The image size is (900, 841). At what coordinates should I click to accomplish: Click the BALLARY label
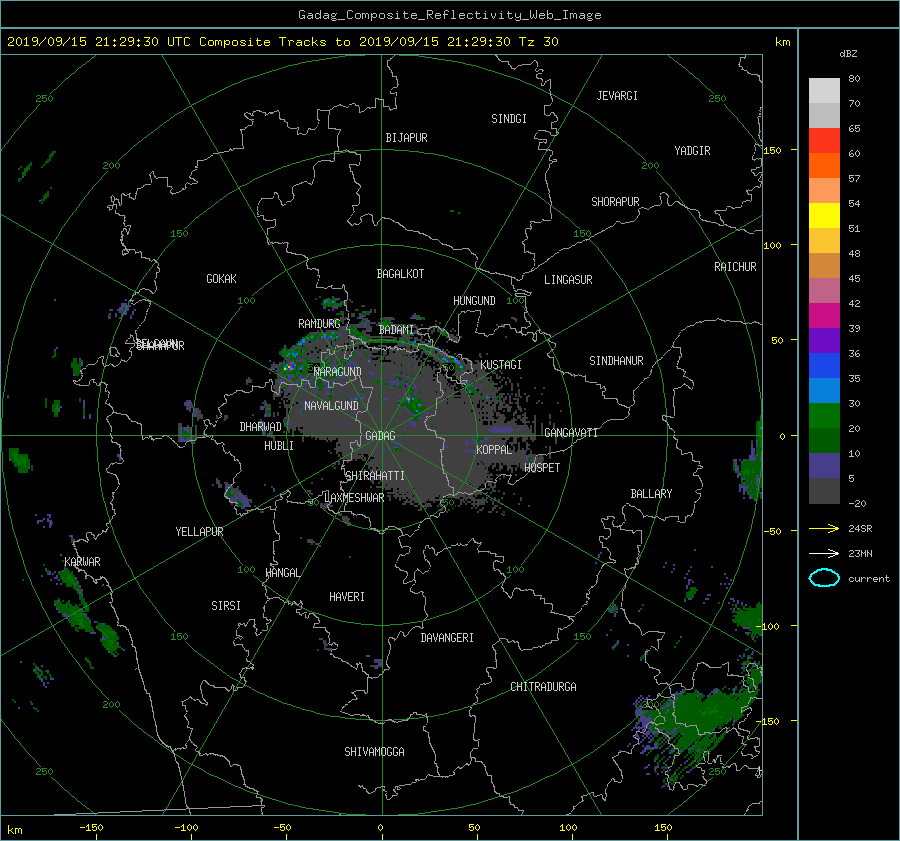click(651, 494)
